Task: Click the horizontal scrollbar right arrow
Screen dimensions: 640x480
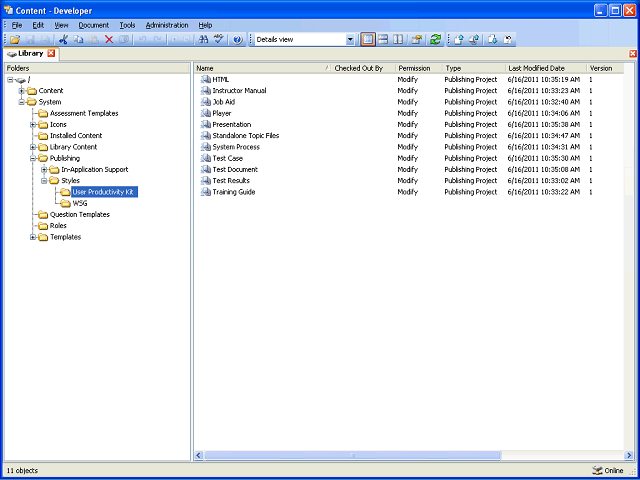Action: [629, 455]
